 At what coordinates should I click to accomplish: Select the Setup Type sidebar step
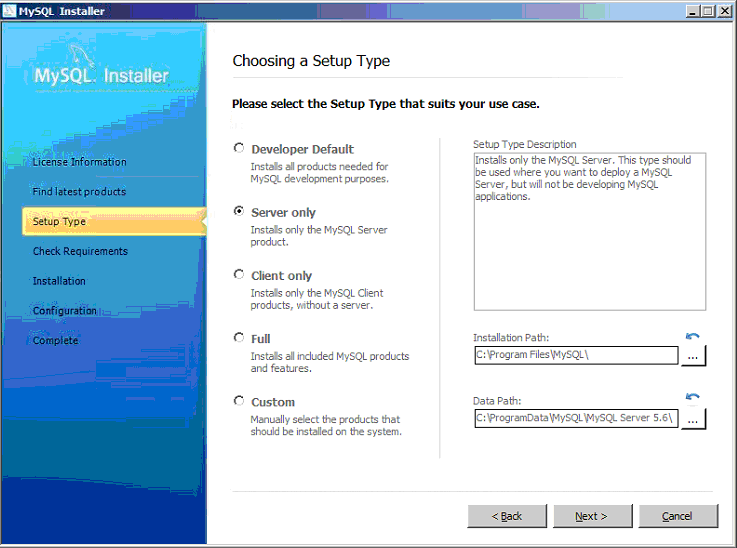114,221
